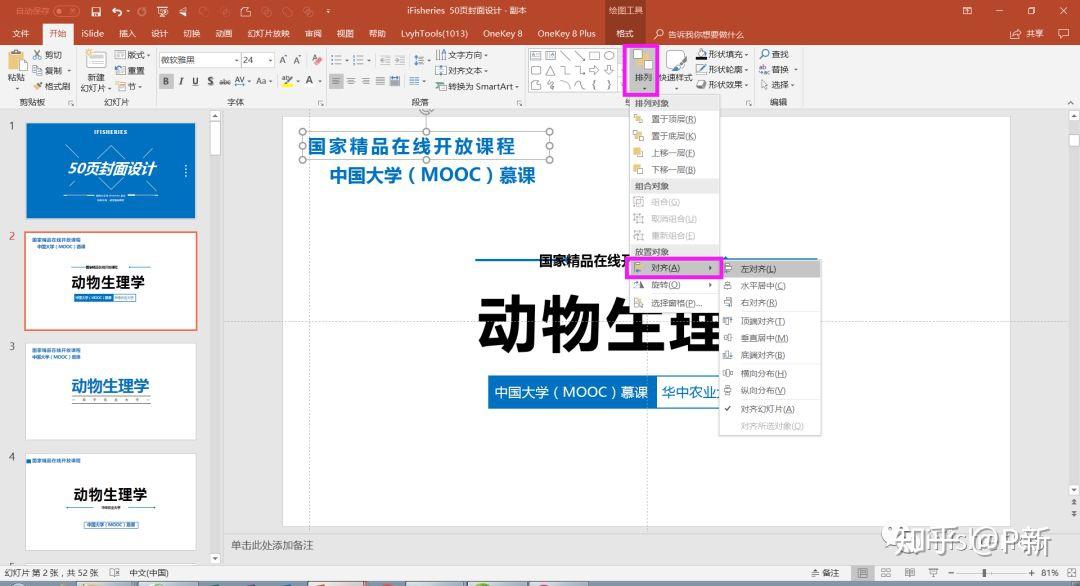Click the Tell Me search box
This screenshot has height=586, width=1080.
click(x=698, y=33)
